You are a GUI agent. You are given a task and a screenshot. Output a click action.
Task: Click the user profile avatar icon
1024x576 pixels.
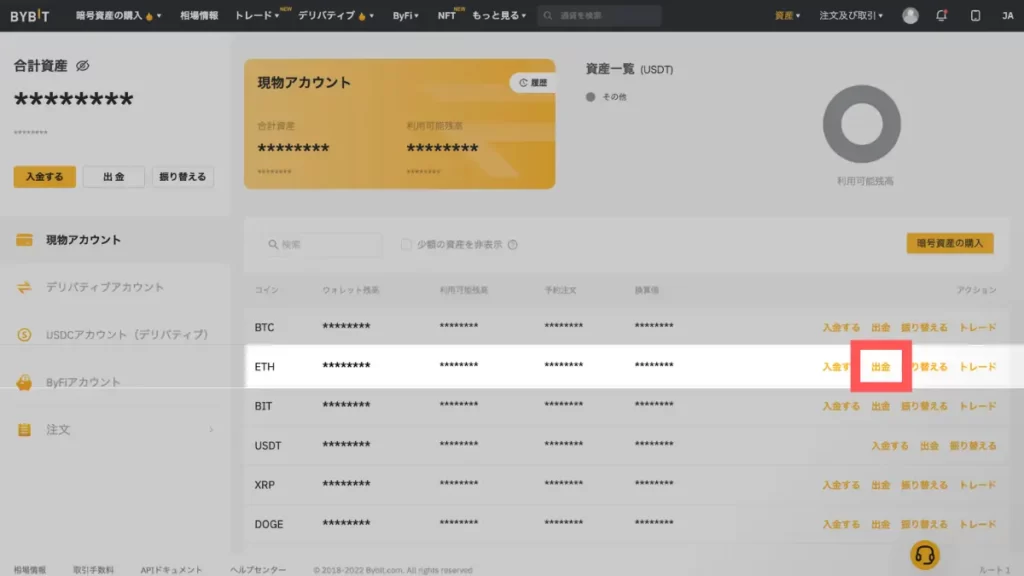point(910,16)
